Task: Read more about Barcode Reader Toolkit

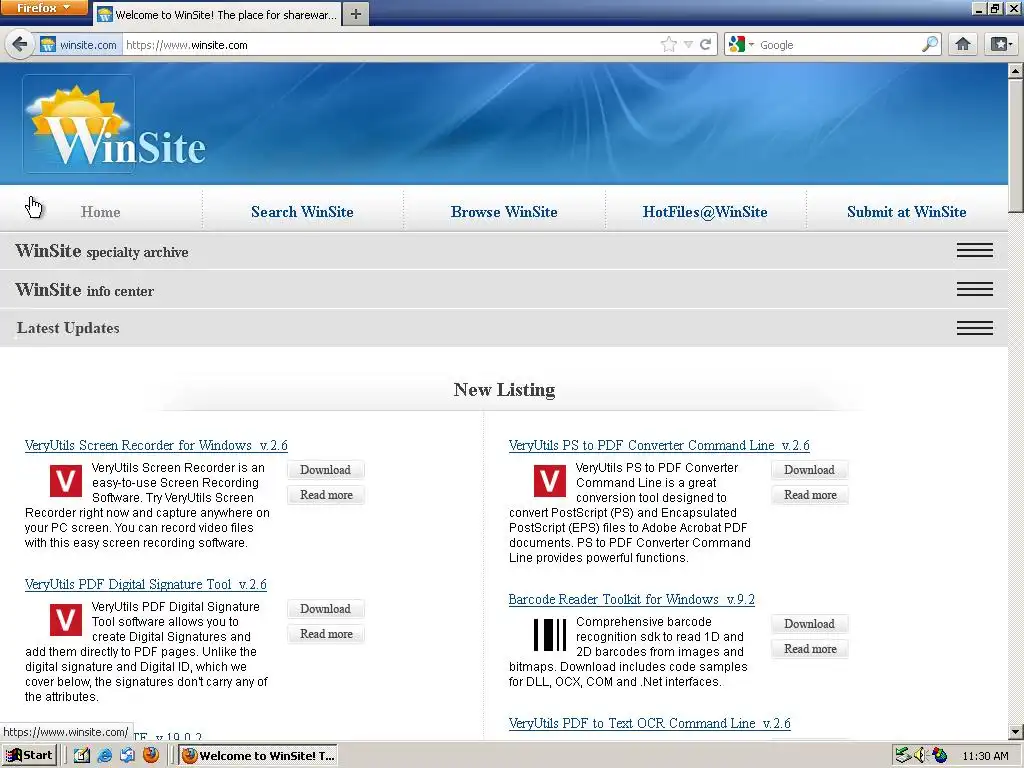Action: tap(809, 649)
